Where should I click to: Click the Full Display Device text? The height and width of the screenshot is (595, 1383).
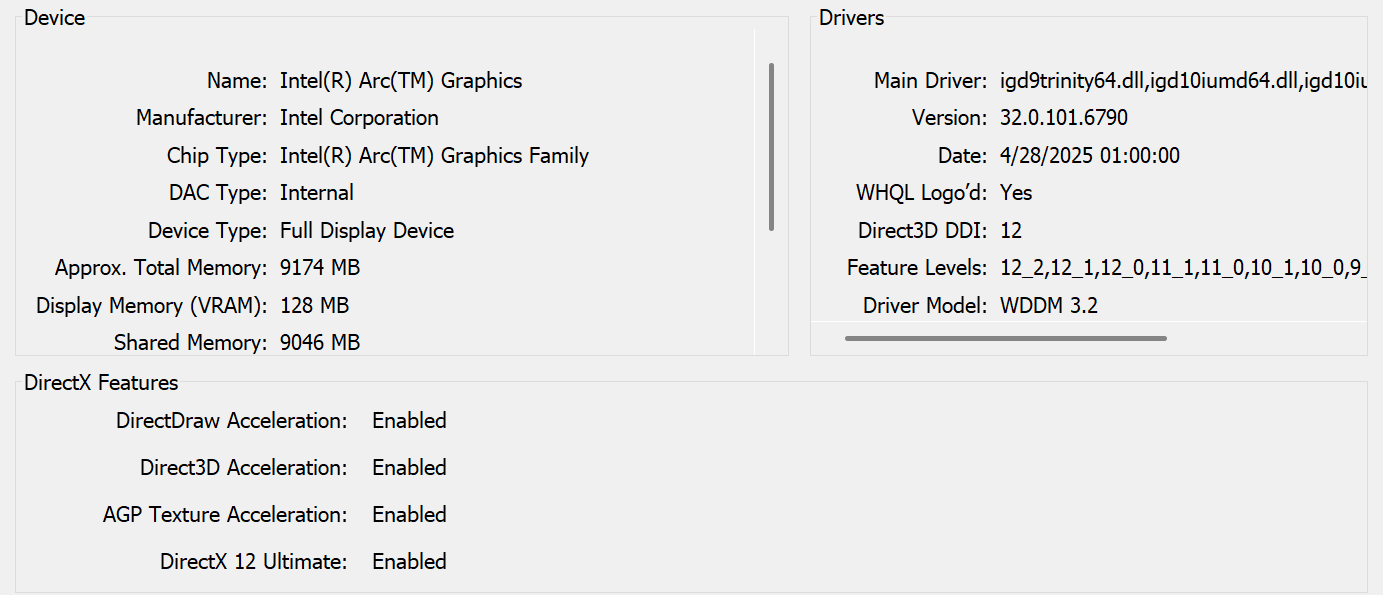[x=367, y=231]
